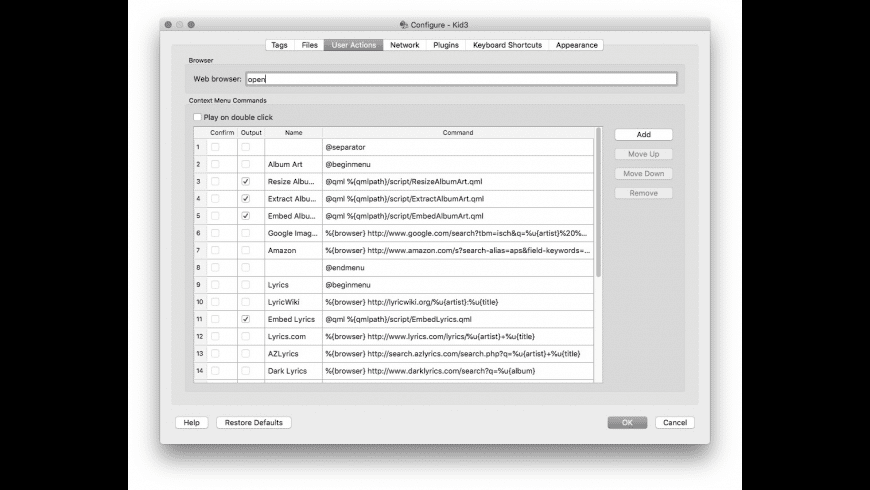870x490 pixels.
Task: Click the Command column header
Action: [458, 133]
